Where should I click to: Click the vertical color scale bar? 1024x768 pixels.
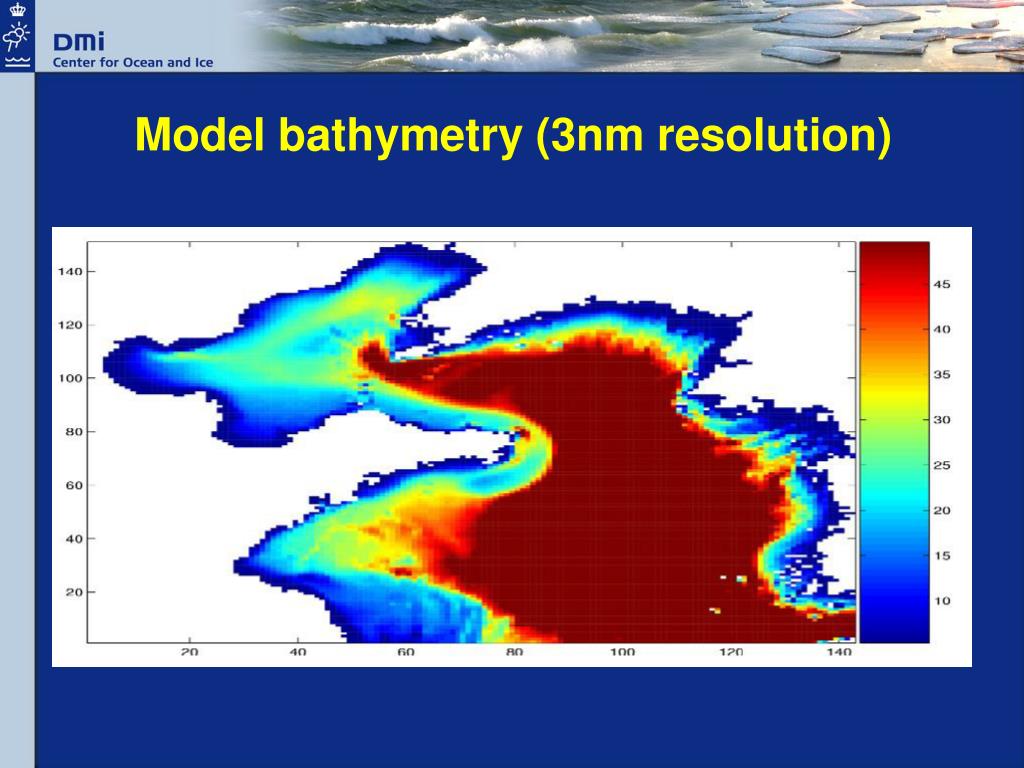[894, 442]
